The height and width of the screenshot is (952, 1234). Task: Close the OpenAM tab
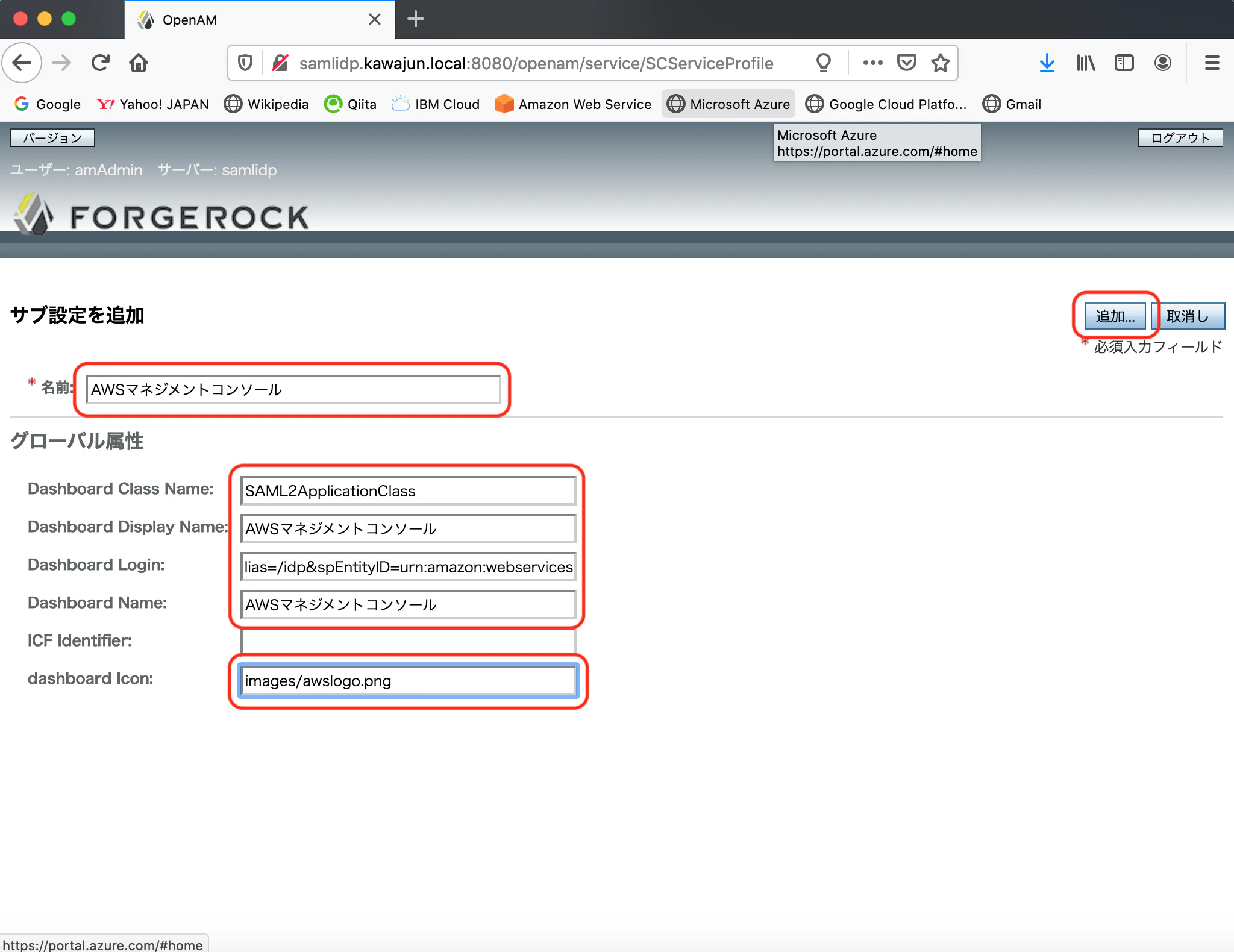tap(375, 19)
